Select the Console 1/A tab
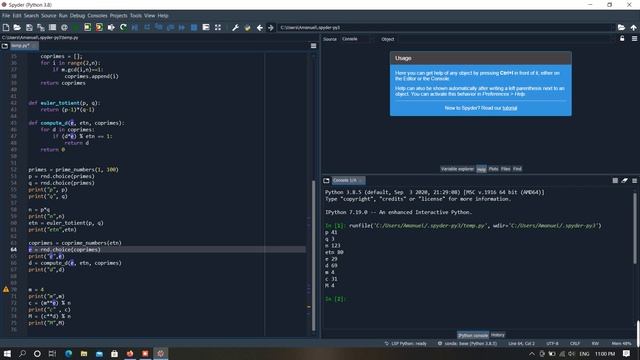640x360 pixels. 348,180
